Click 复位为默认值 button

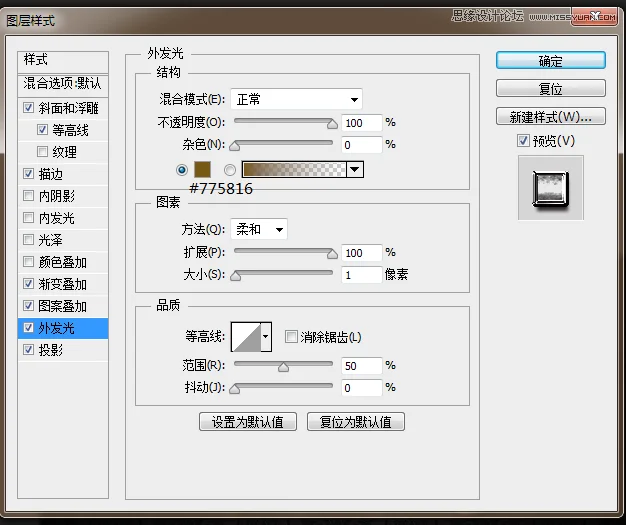point(356,422)
